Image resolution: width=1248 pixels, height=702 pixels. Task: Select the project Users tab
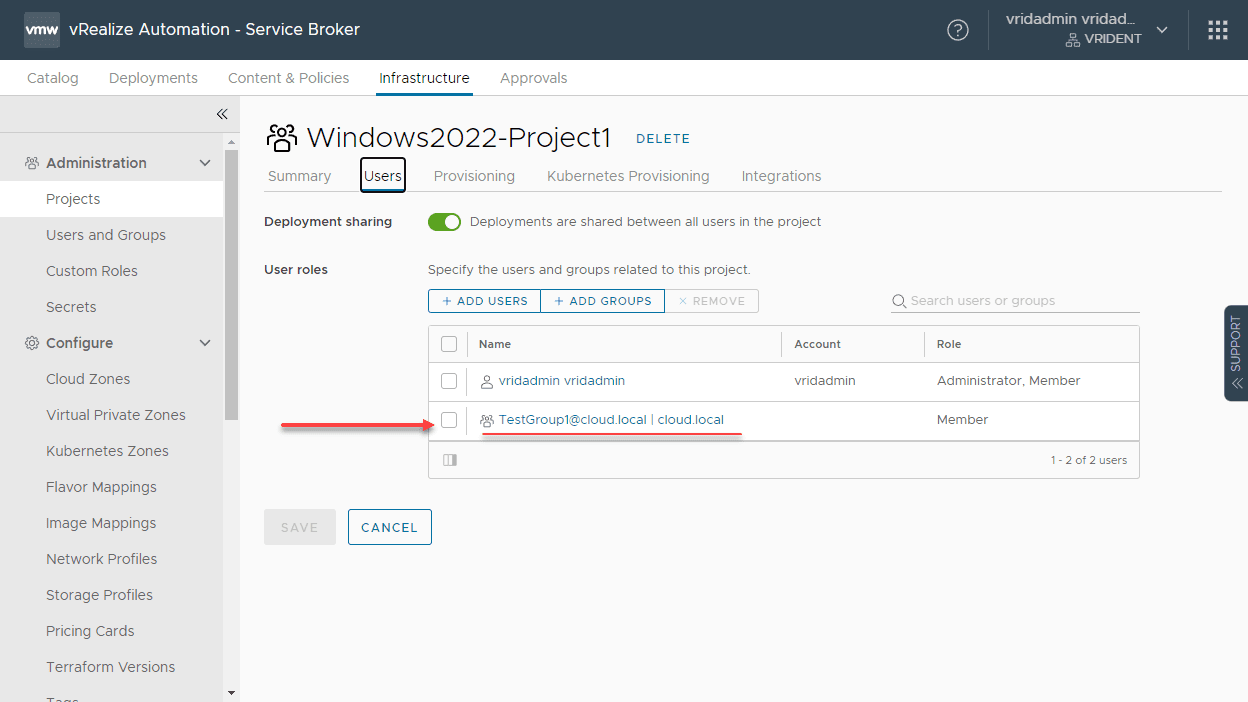(x=383, y=176)
